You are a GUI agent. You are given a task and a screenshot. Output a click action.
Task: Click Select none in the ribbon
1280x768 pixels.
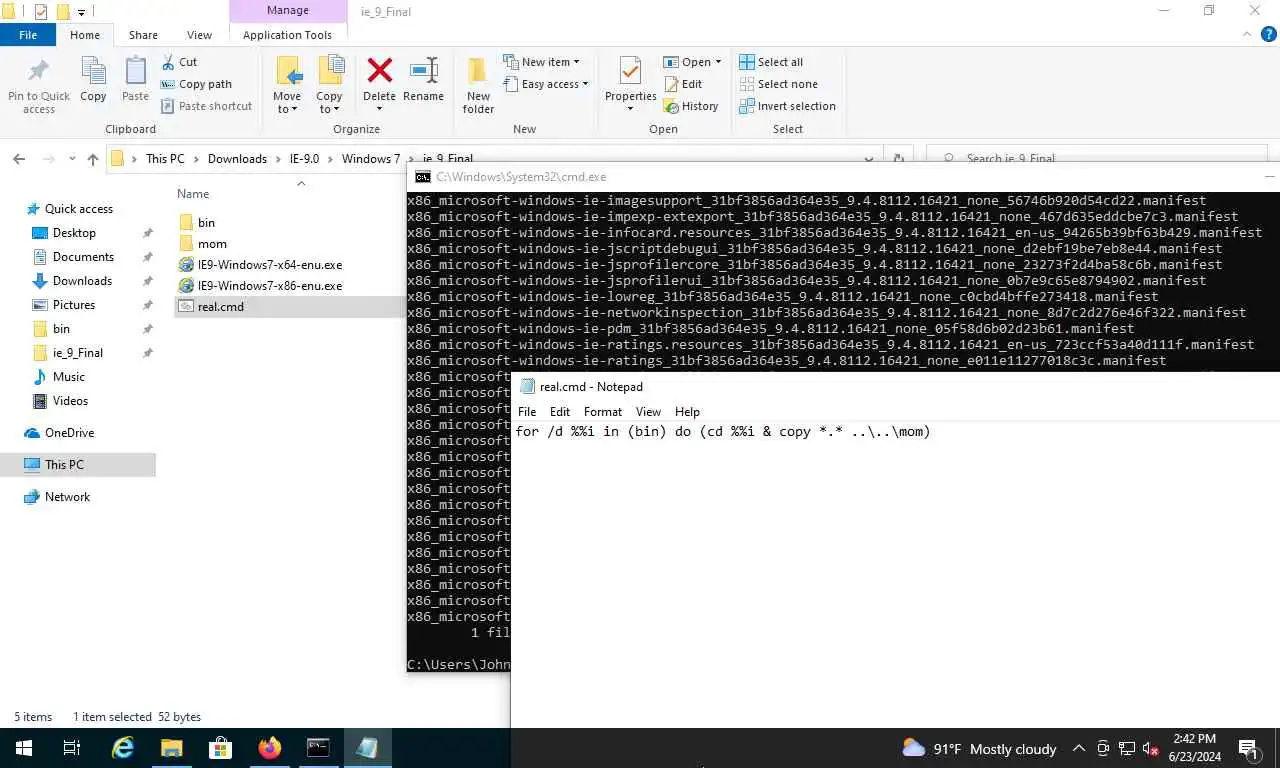click(x=778, y=84)
